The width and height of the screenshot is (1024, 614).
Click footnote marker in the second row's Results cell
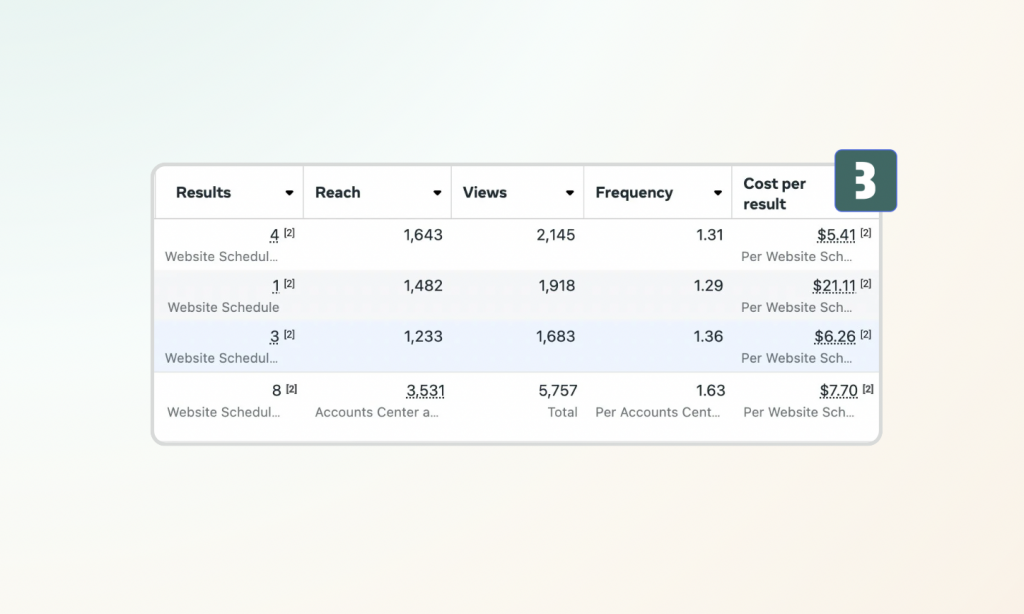pos(289,284)
